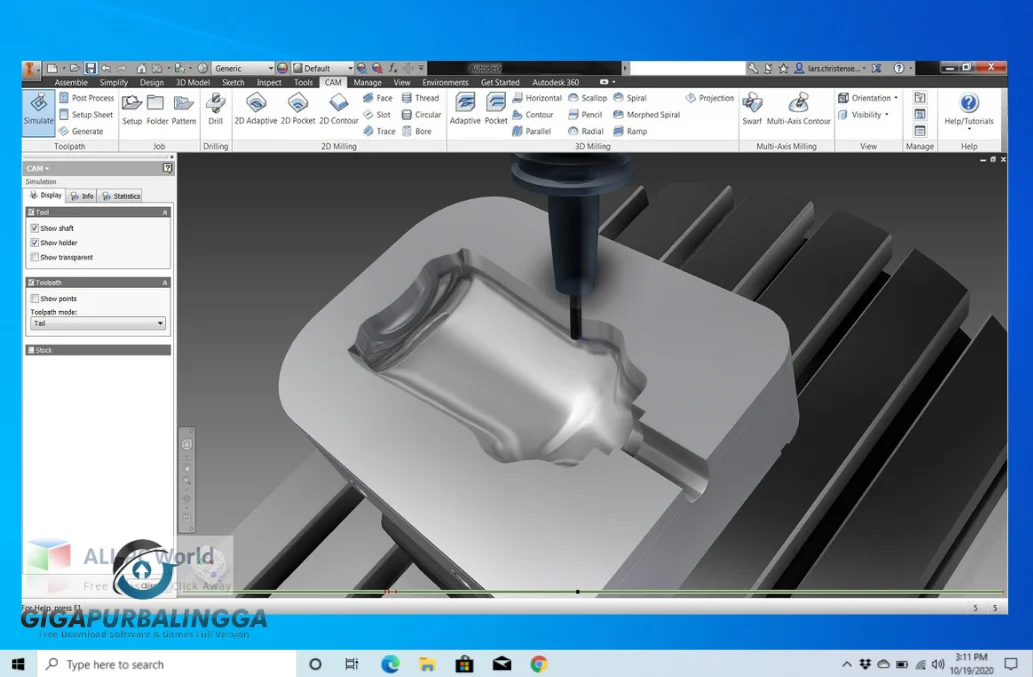Collapse the Tool section in the Display panel
Screen dimensions: 1033x677
point(165,211)
